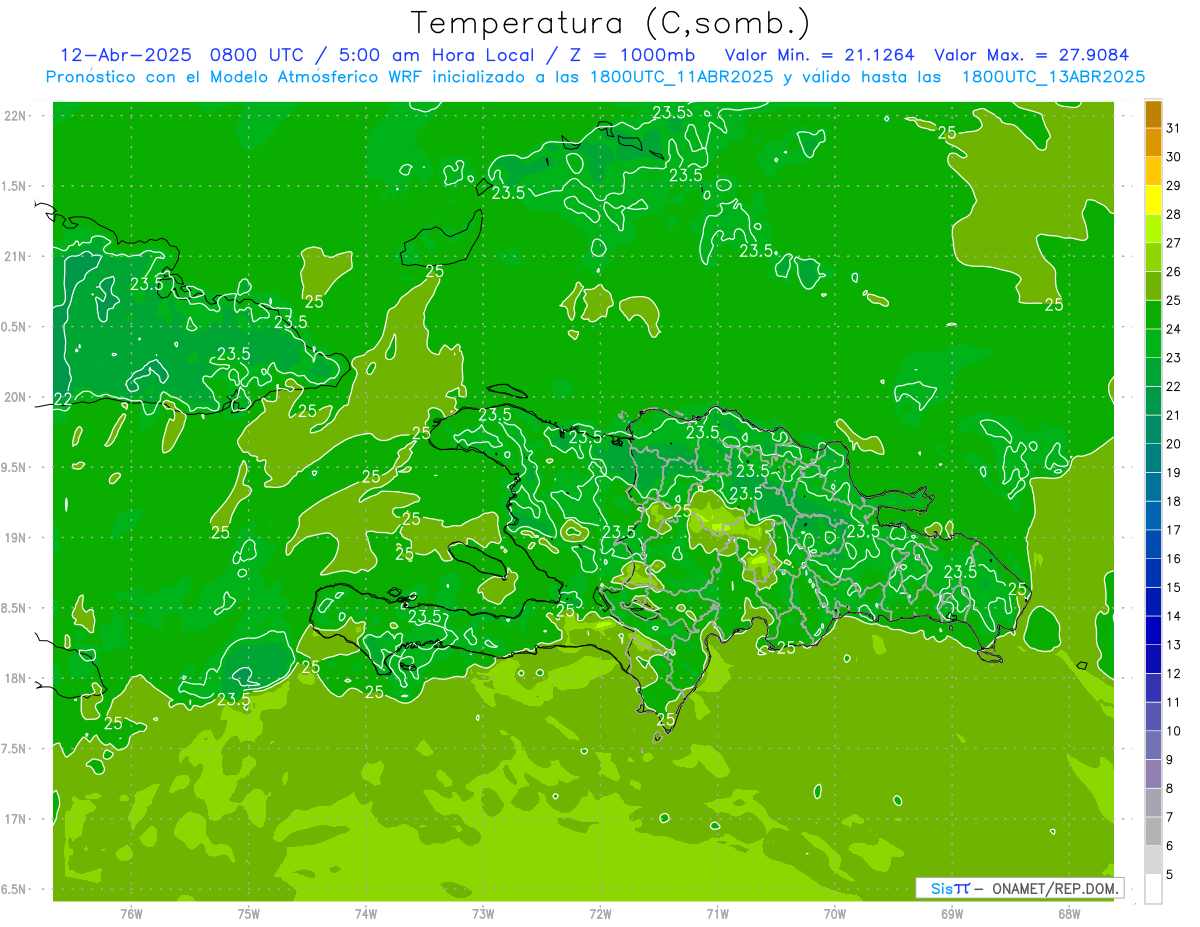
Task: Select the yellow swatch between 28 and 29
Action: pos(1153,200)
